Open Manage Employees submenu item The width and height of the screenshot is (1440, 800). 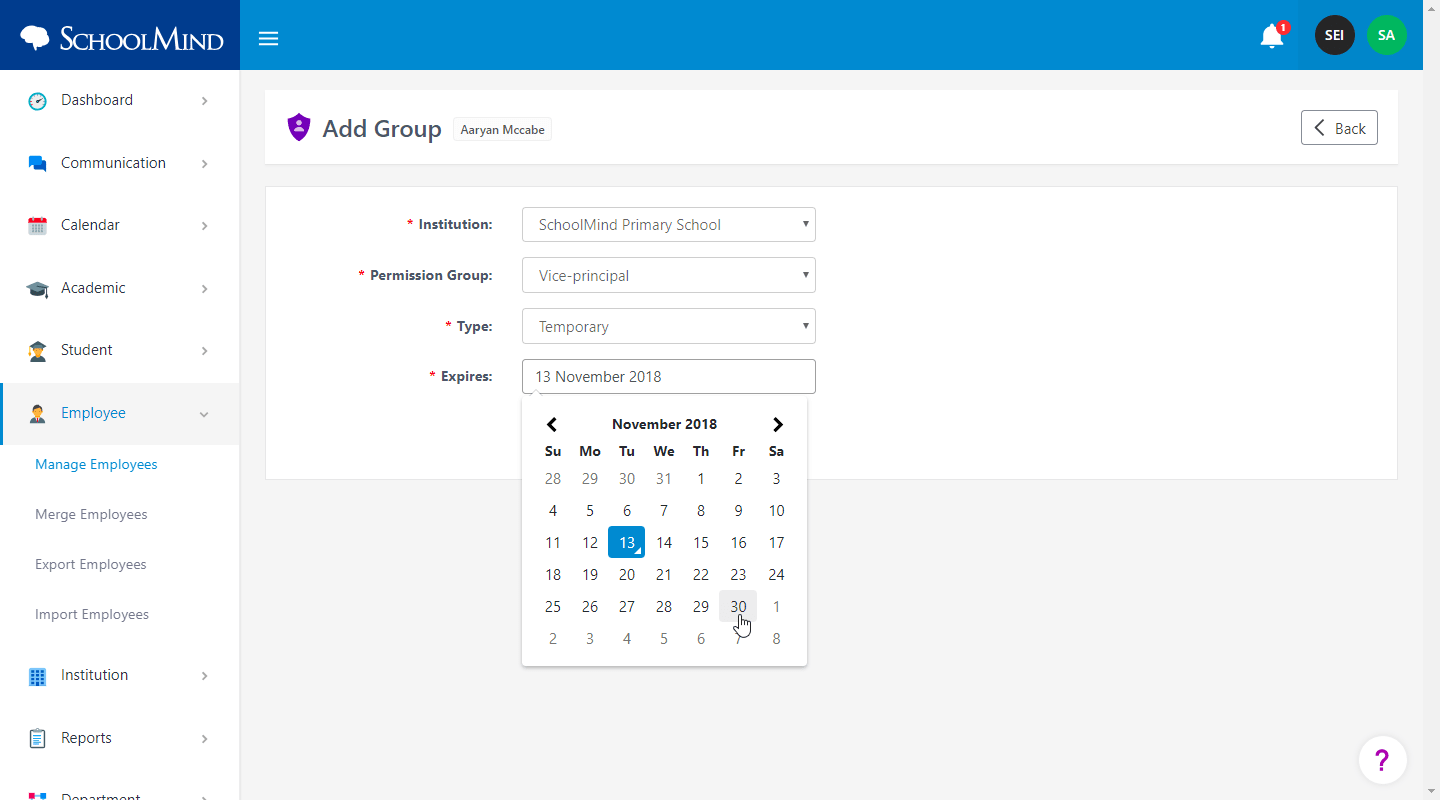coord(96,464)
